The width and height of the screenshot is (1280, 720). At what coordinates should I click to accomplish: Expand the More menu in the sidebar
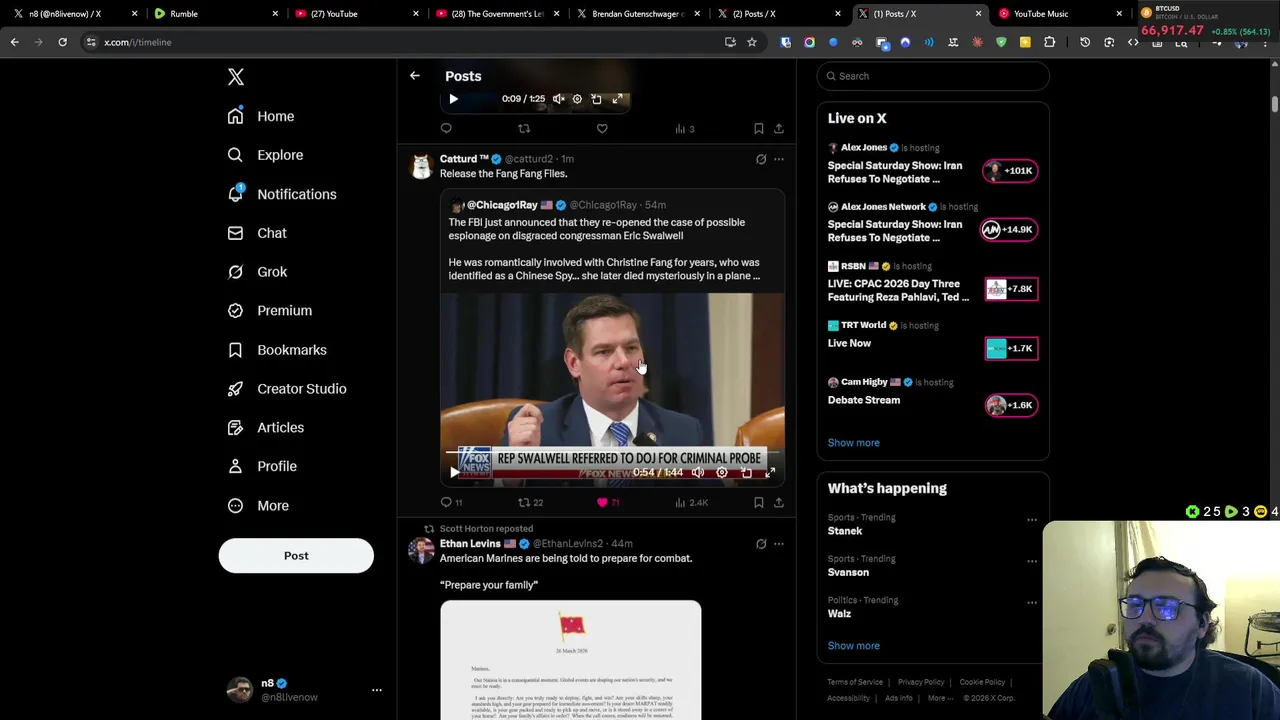[x=258, y=506]
